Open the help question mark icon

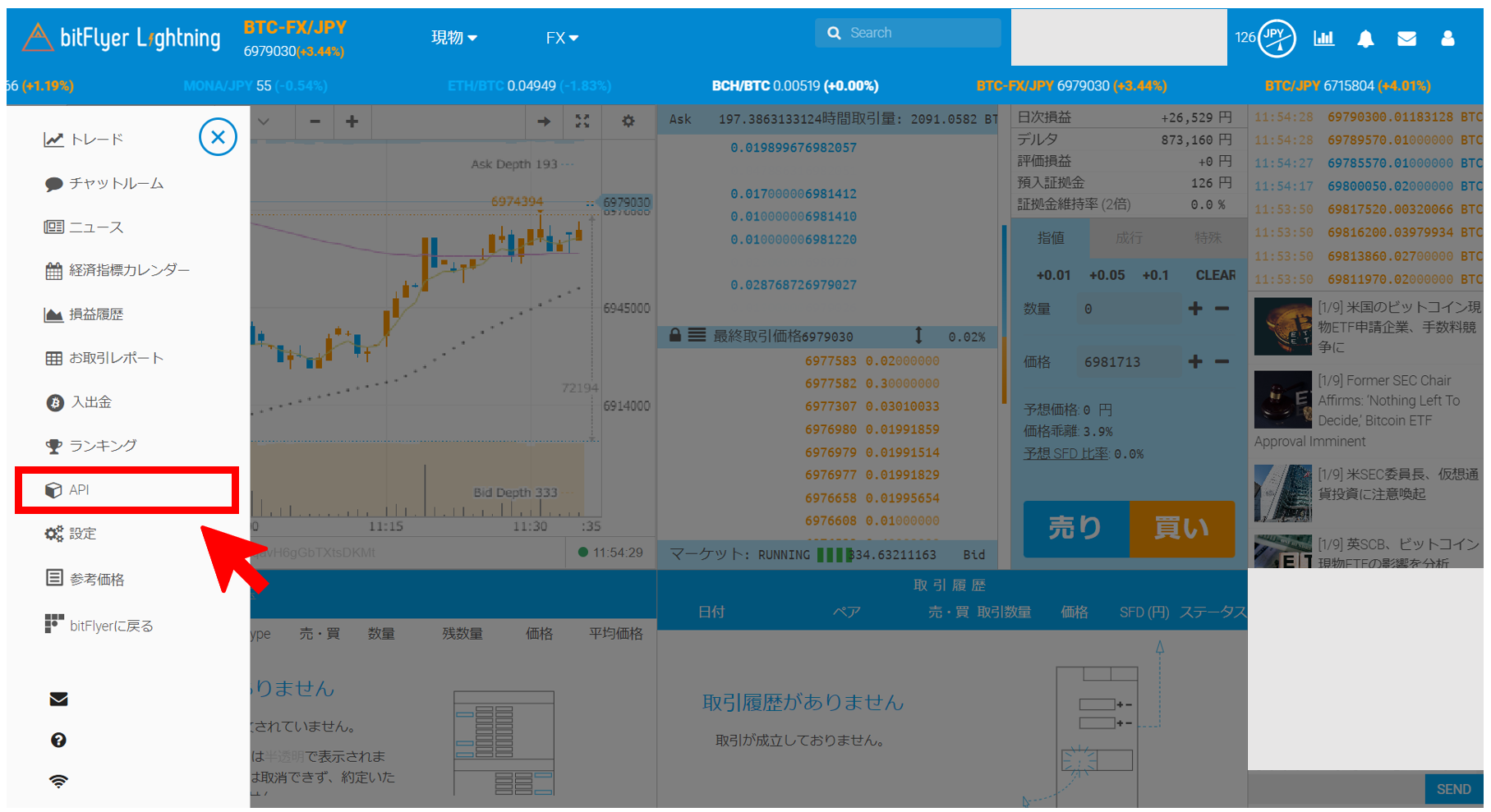pos(58,741)
